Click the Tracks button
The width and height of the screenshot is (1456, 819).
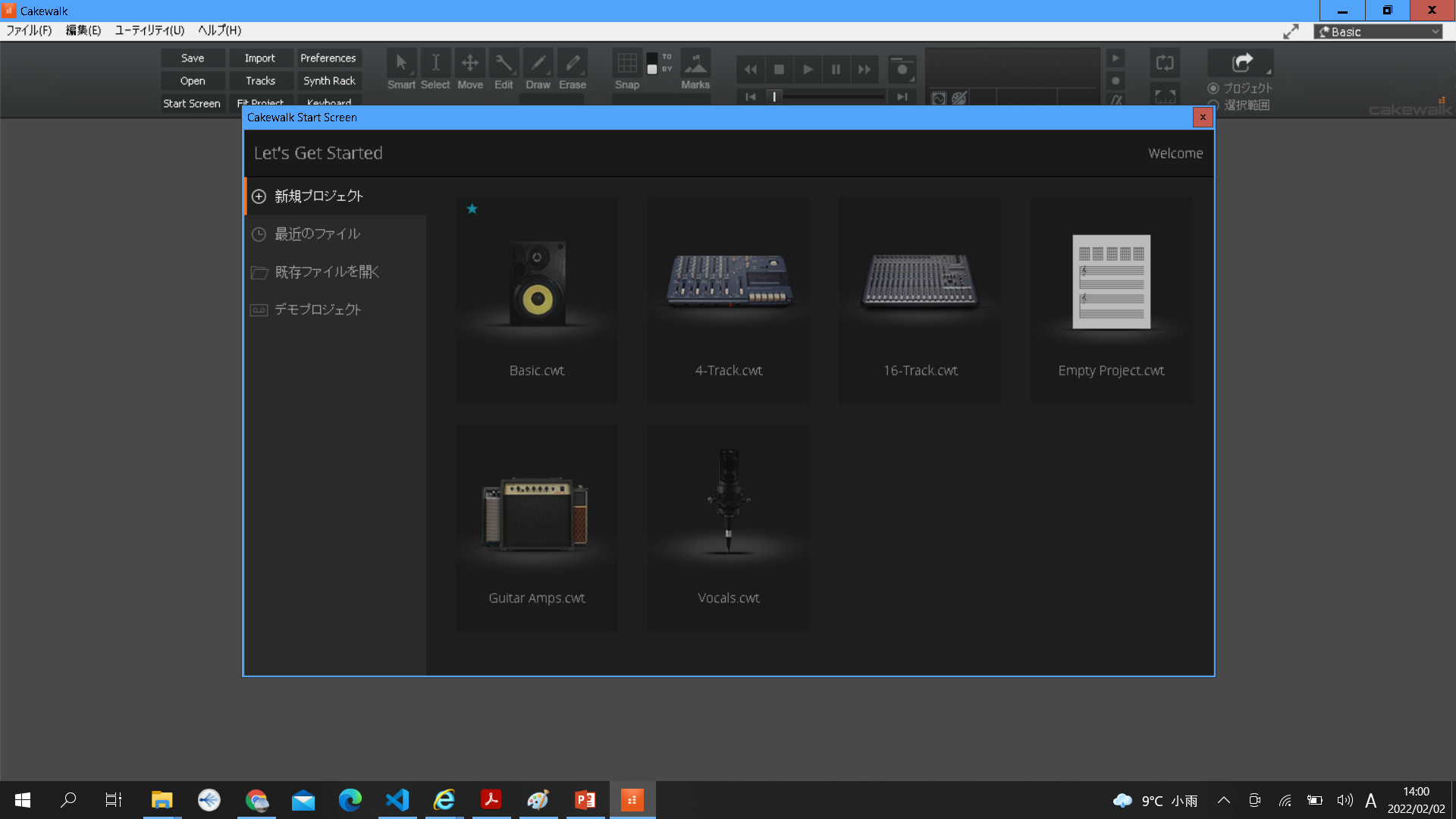pos(260,81)
